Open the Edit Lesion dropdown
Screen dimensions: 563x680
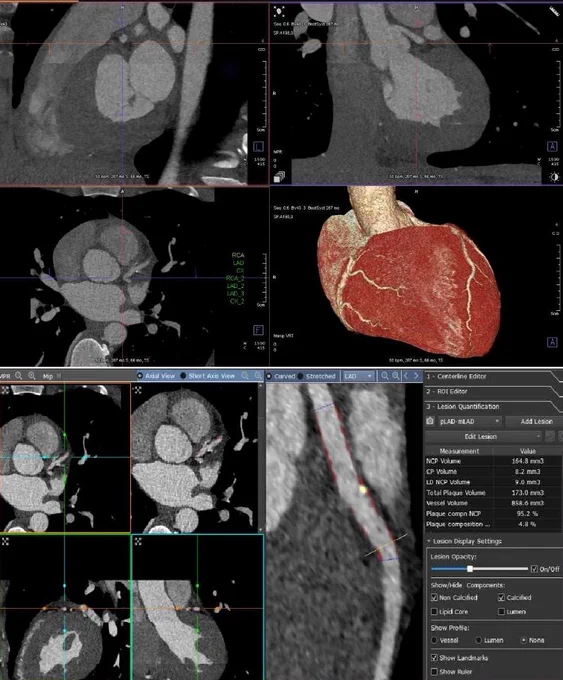(484, 436)
